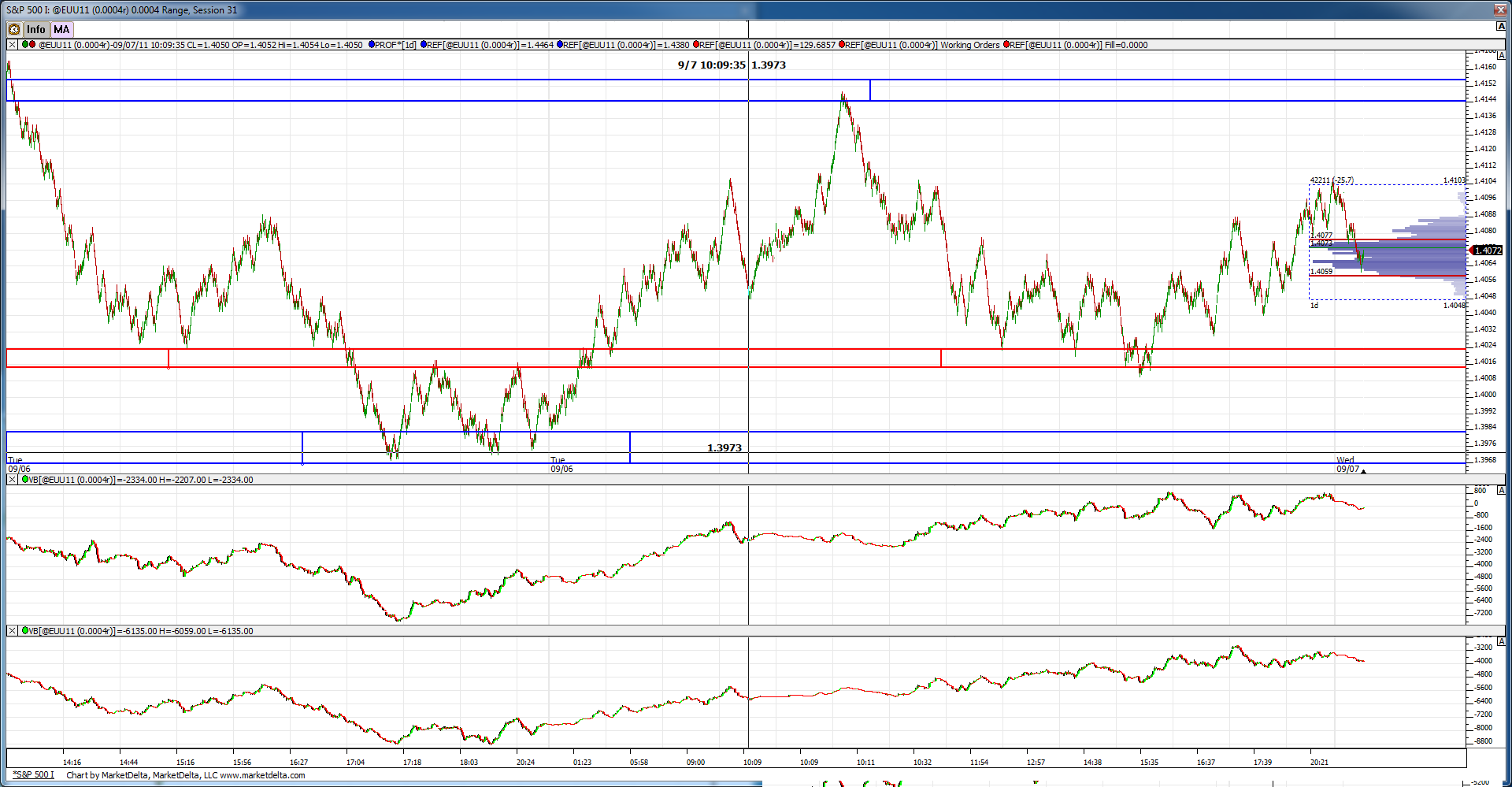Close the first VB pane with its X box

12,480
